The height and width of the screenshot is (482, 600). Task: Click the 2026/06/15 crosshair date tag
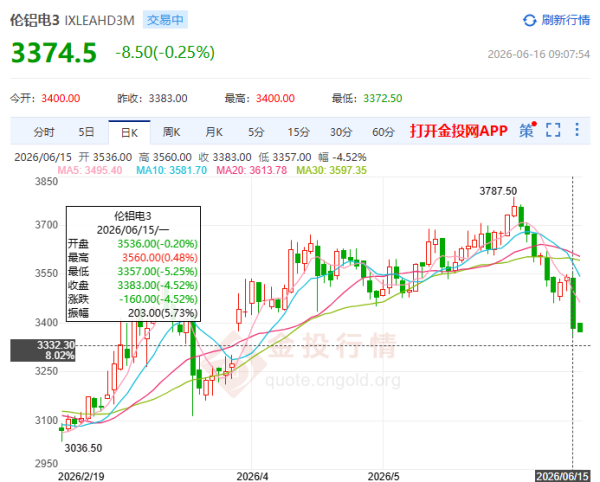562,476
